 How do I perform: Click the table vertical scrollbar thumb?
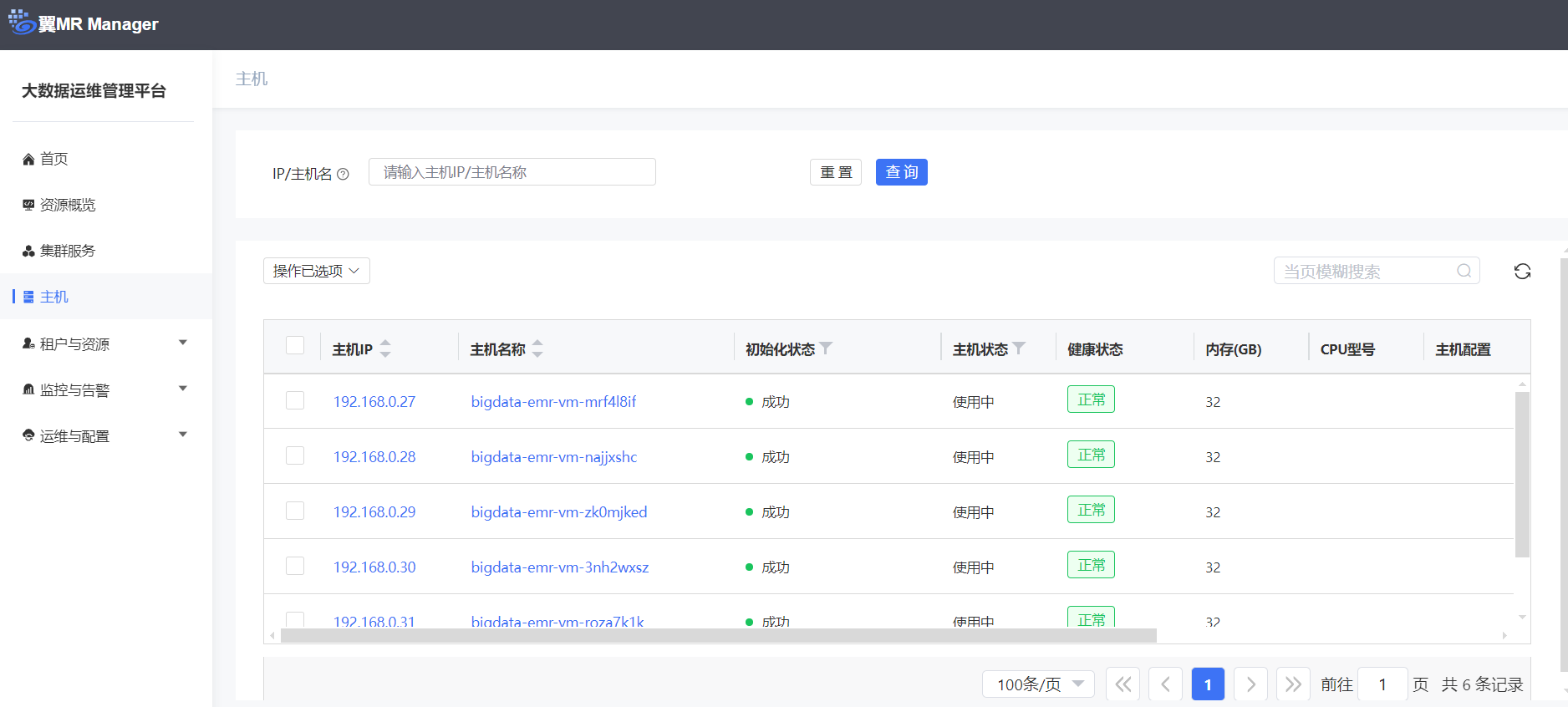coord(1522,474)
